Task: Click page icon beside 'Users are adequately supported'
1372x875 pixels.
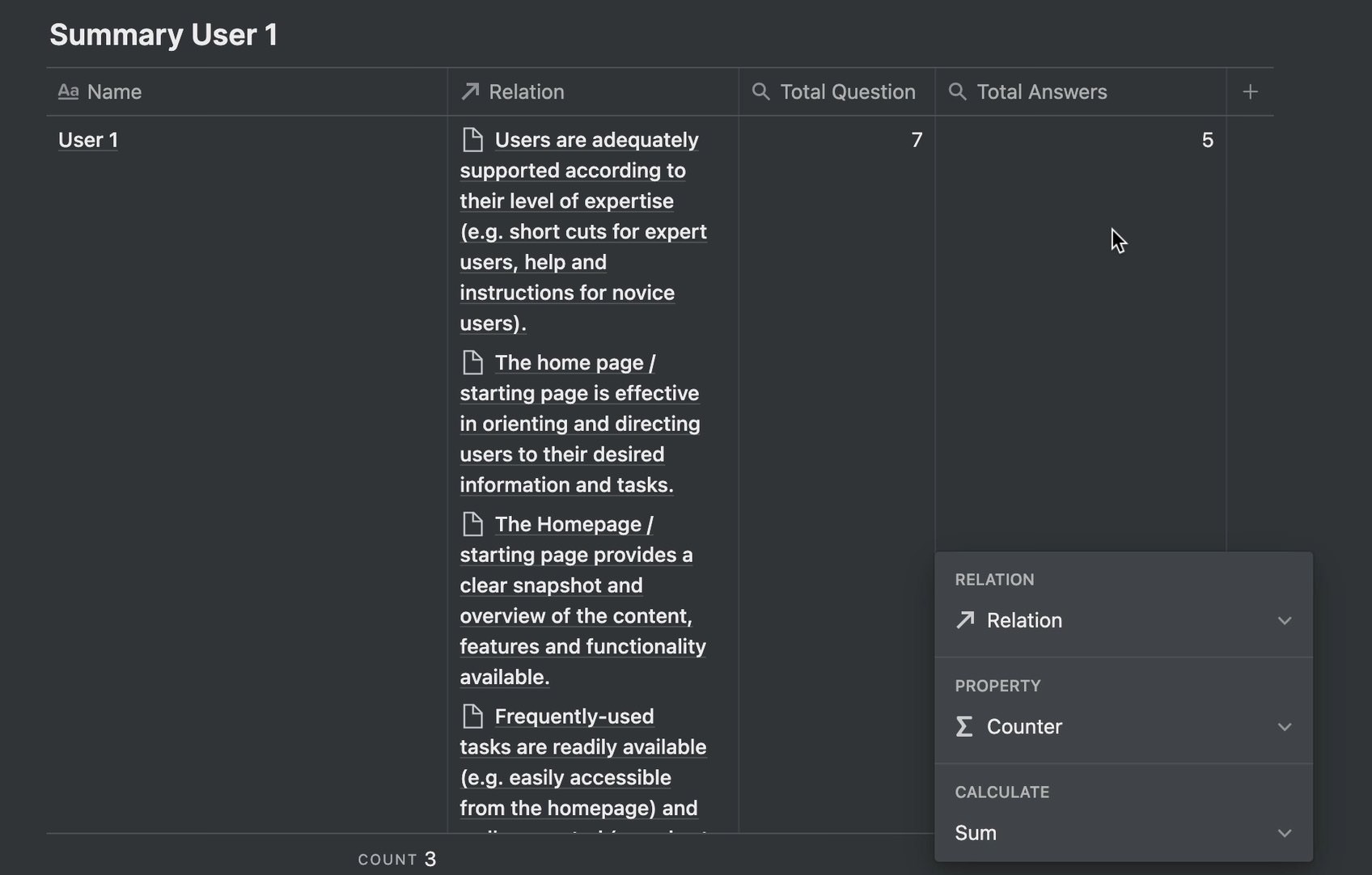Action: (x=472, y=140)
